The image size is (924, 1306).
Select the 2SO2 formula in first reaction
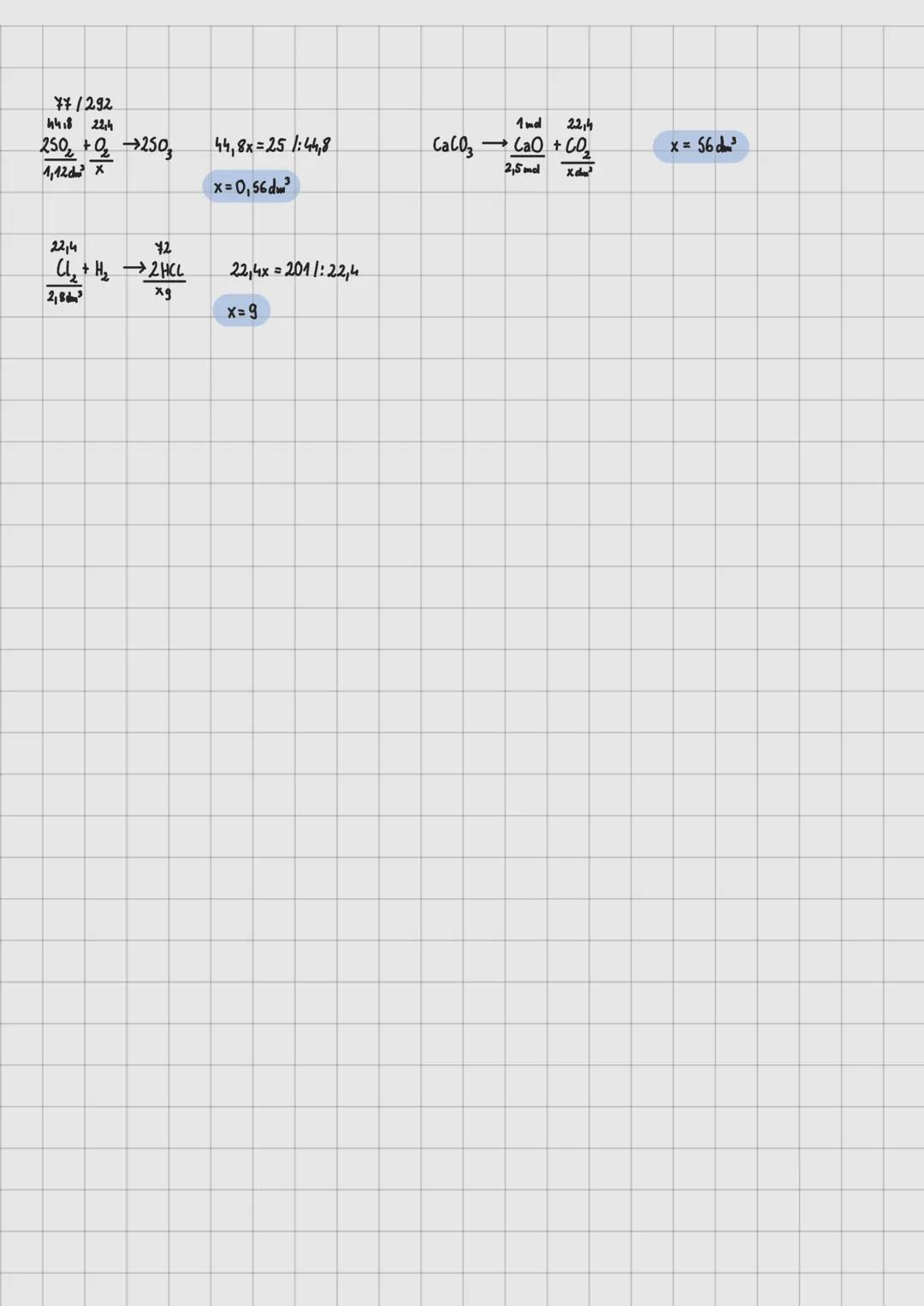tap(58, 146)
